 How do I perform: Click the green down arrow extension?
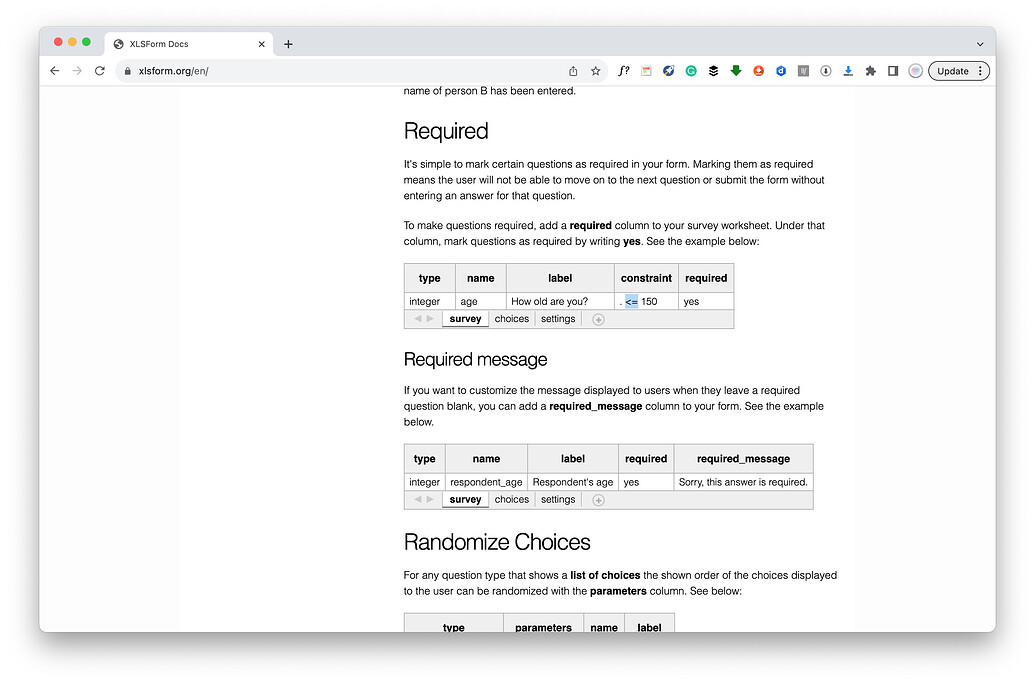tap(736, 71)
